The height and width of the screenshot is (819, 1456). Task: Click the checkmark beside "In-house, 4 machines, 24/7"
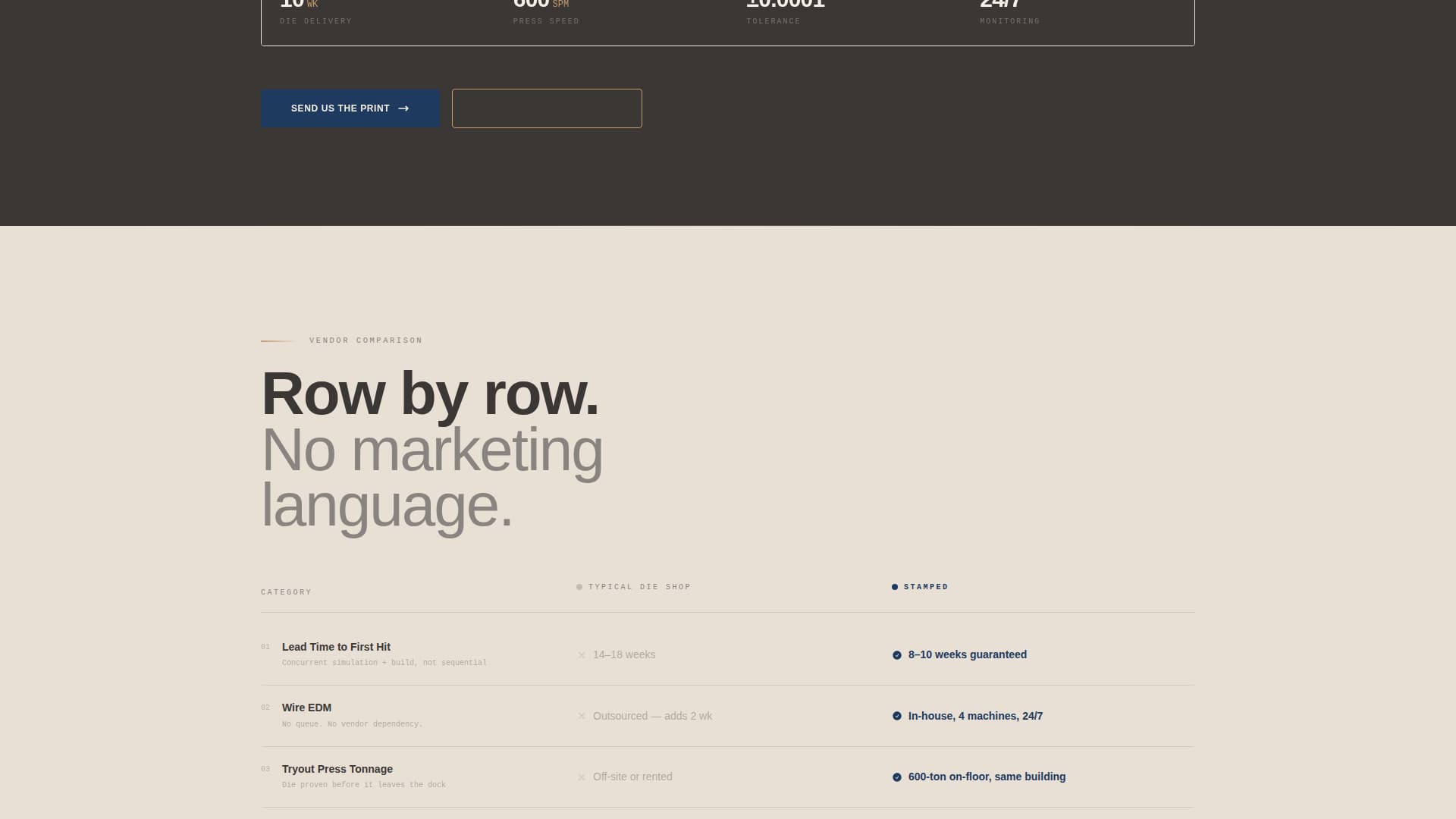point(897,716)
